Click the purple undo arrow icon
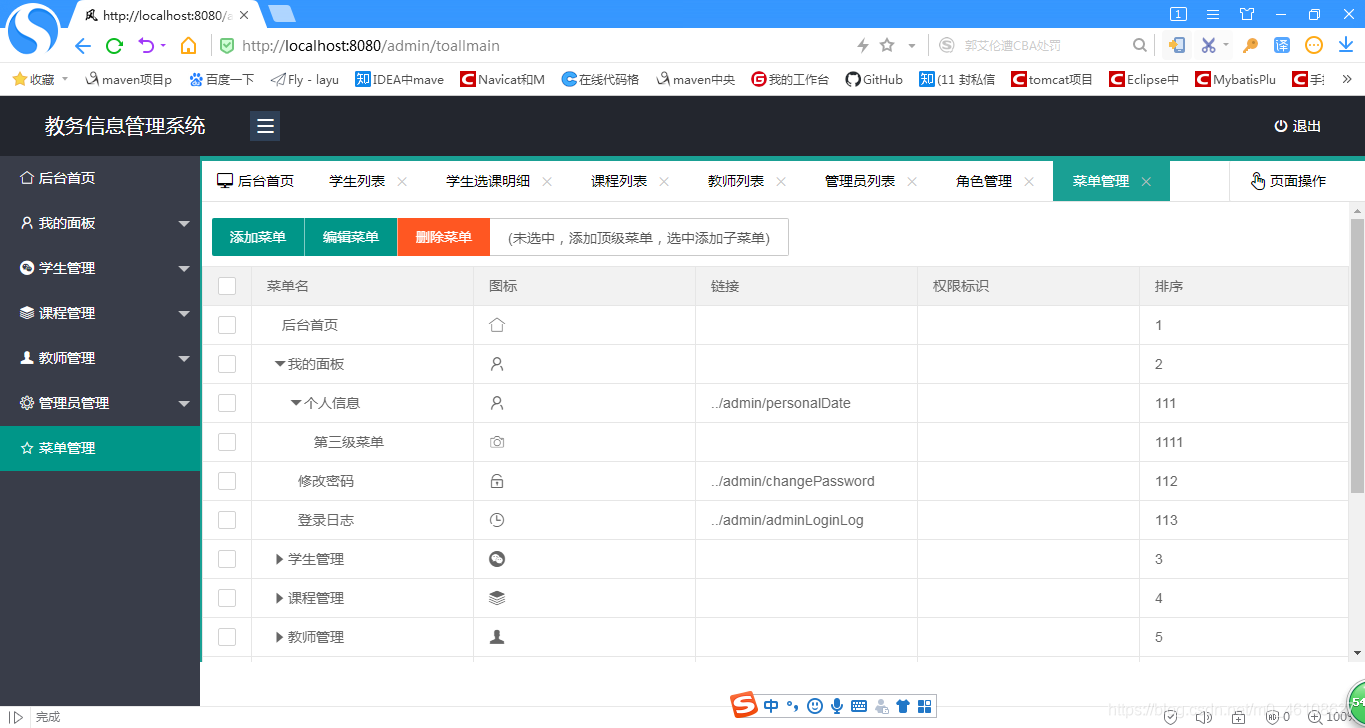This screenshot has width=1365, height=728. (x=146, y=46)
